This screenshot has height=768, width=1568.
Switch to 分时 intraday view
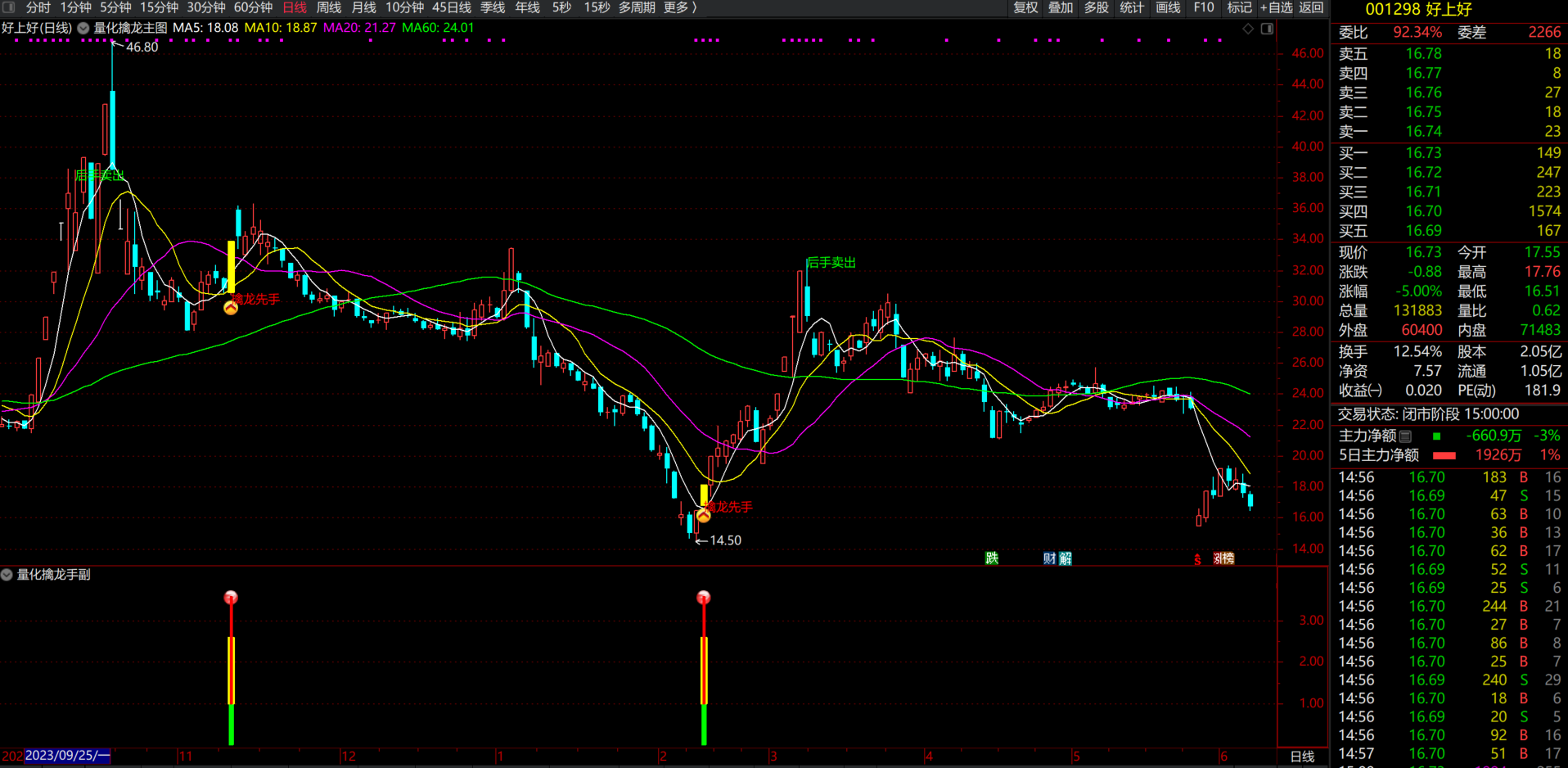[38, 7]
